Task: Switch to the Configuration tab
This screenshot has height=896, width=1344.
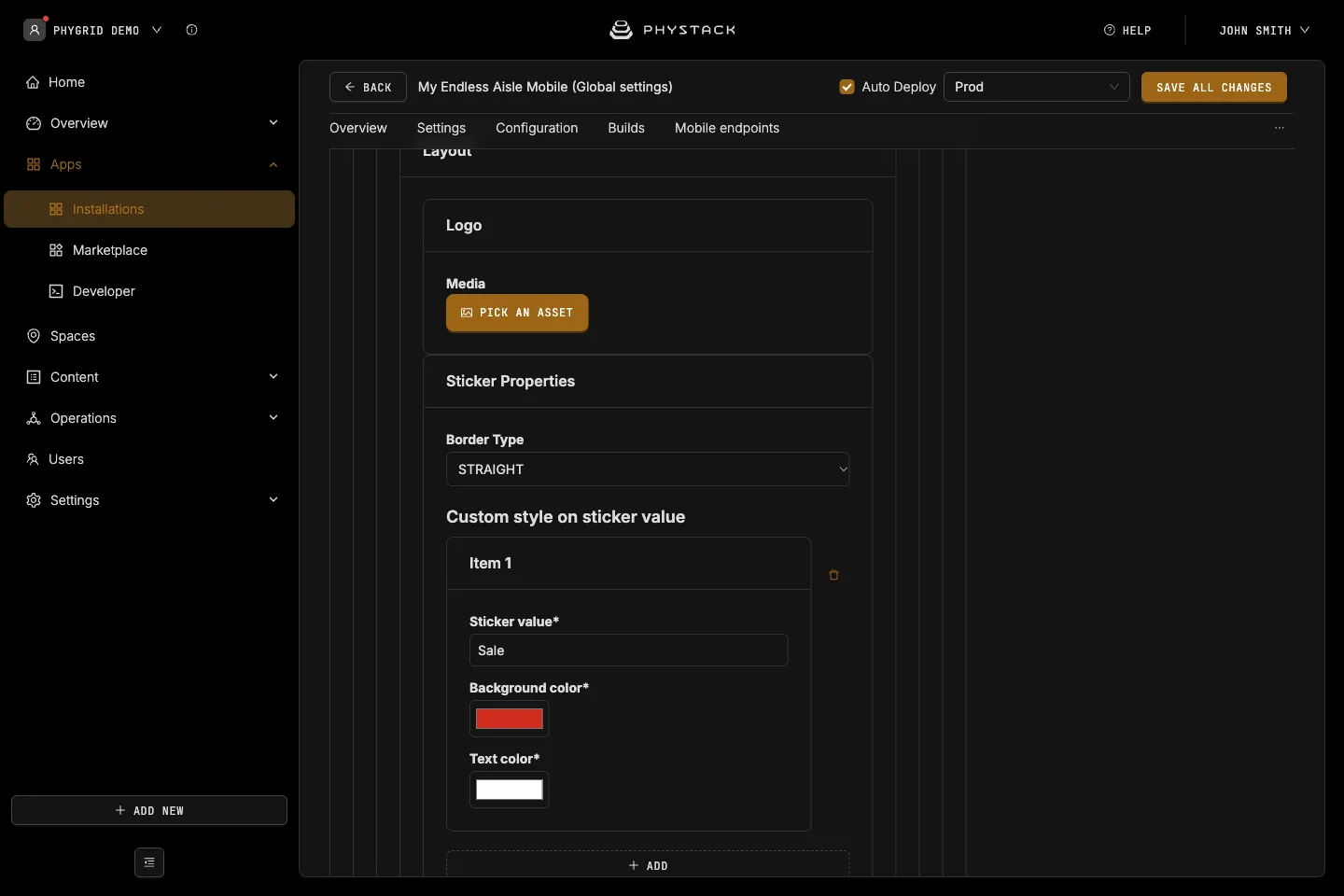Action: [537, 128]
